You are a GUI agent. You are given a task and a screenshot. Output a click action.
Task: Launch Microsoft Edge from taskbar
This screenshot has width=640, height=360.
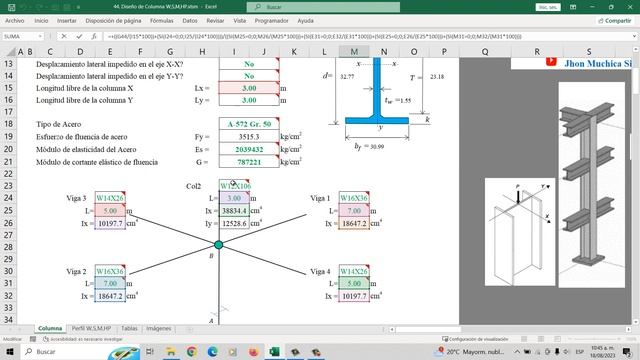[212, 351]
